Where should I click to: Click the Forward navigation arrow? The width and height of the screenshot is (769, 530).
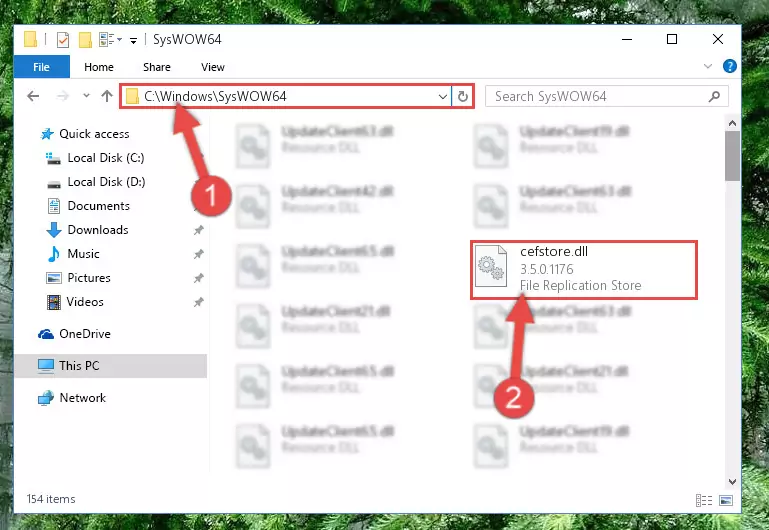pyautogui.click(x=62, y=96)
